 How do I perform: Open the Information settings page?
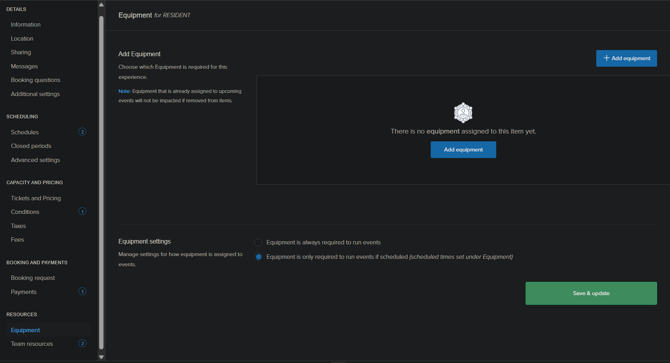[x=26, y=24]
